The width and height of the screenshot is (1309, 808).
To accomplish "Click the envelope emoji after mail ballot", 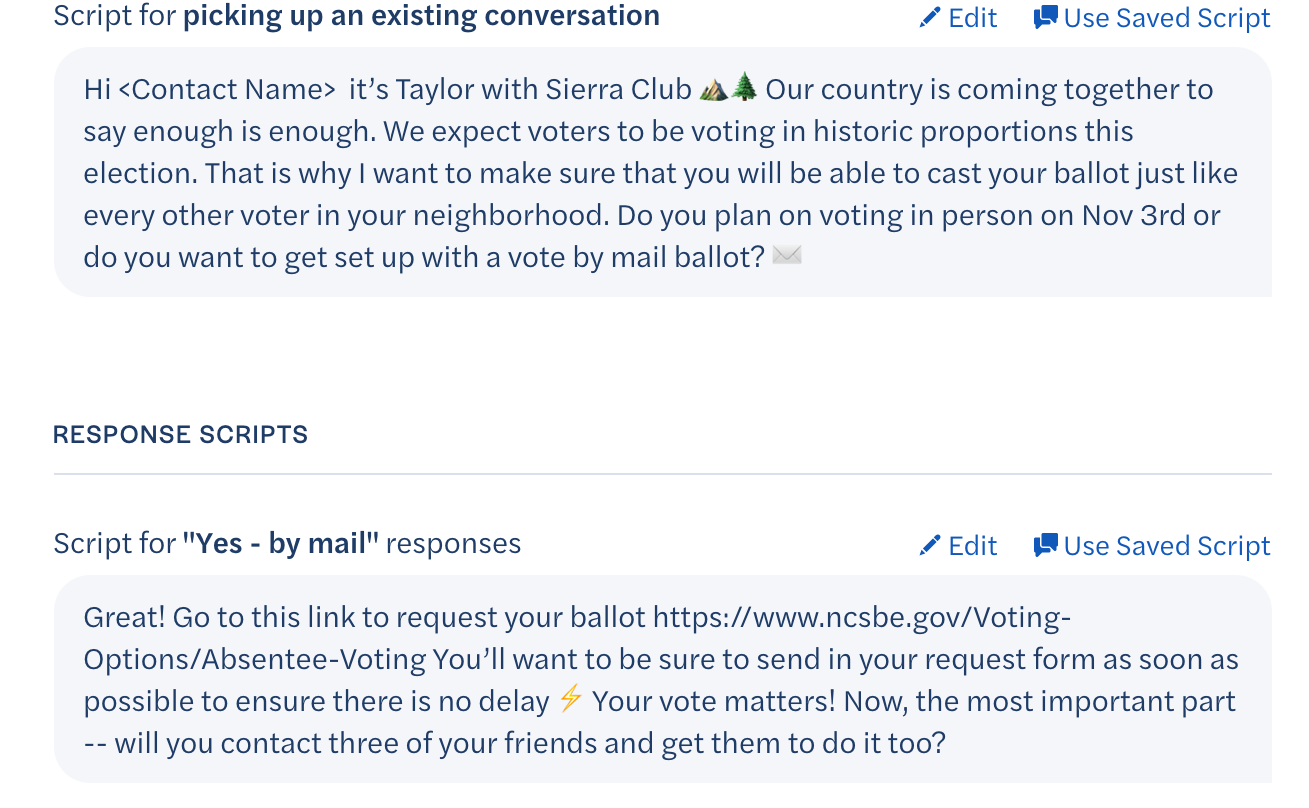I will point(787,257).
